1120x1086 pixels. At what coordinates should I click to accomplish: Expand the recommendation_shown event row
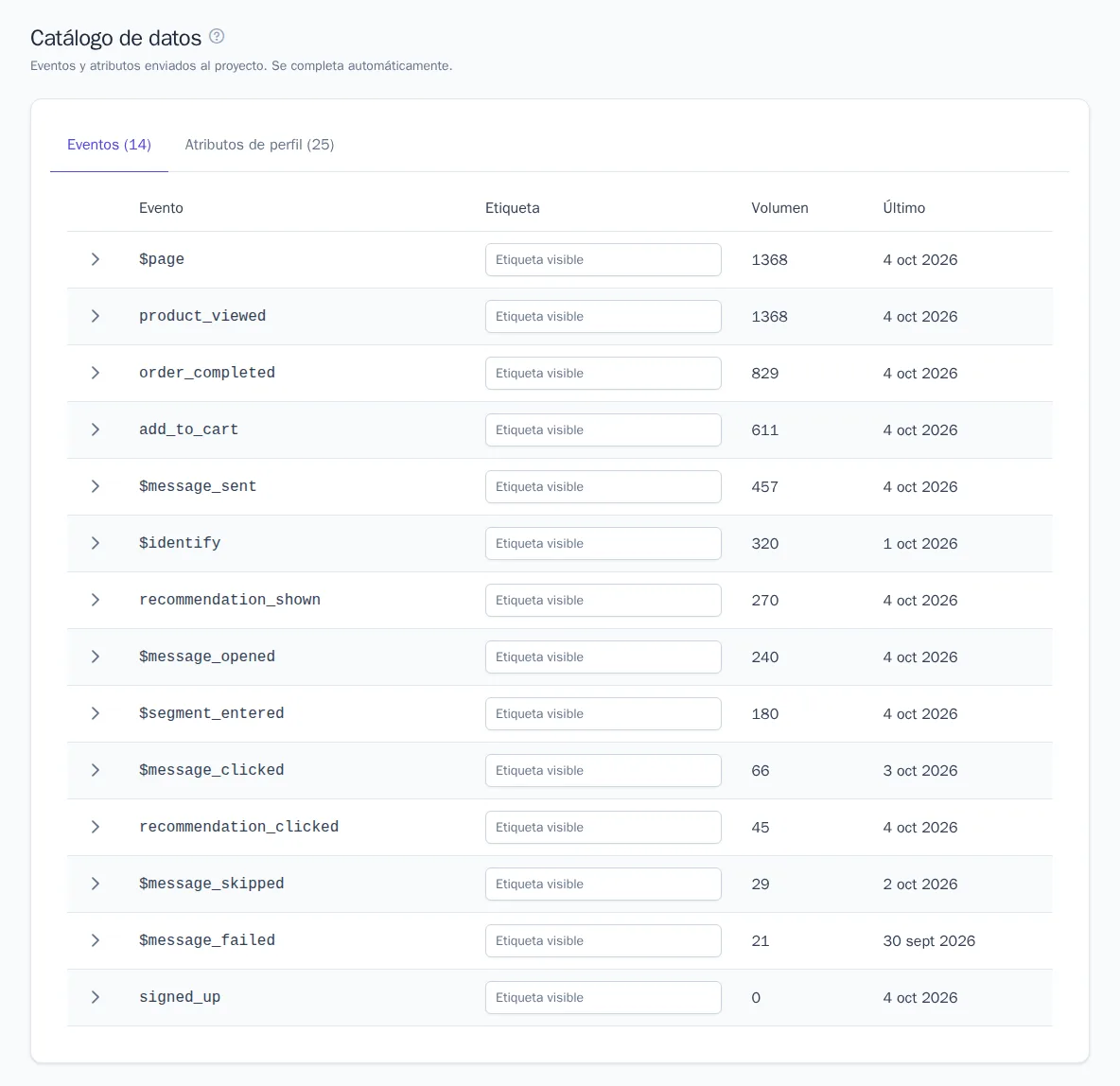click(x=95, y=600)
